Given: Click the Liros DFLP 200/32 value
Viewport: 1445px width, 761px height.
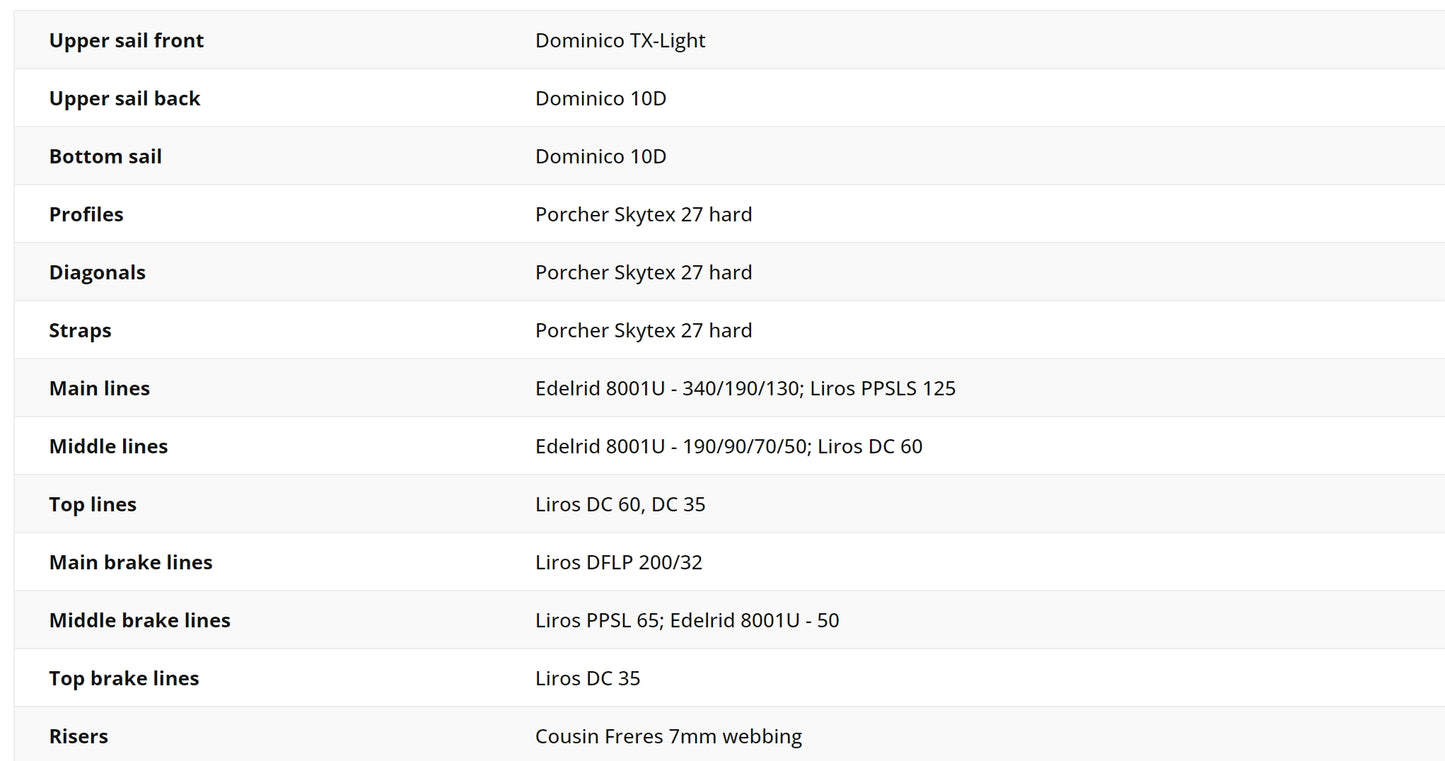Looking at the screenshot, I should tap(618, 562).
